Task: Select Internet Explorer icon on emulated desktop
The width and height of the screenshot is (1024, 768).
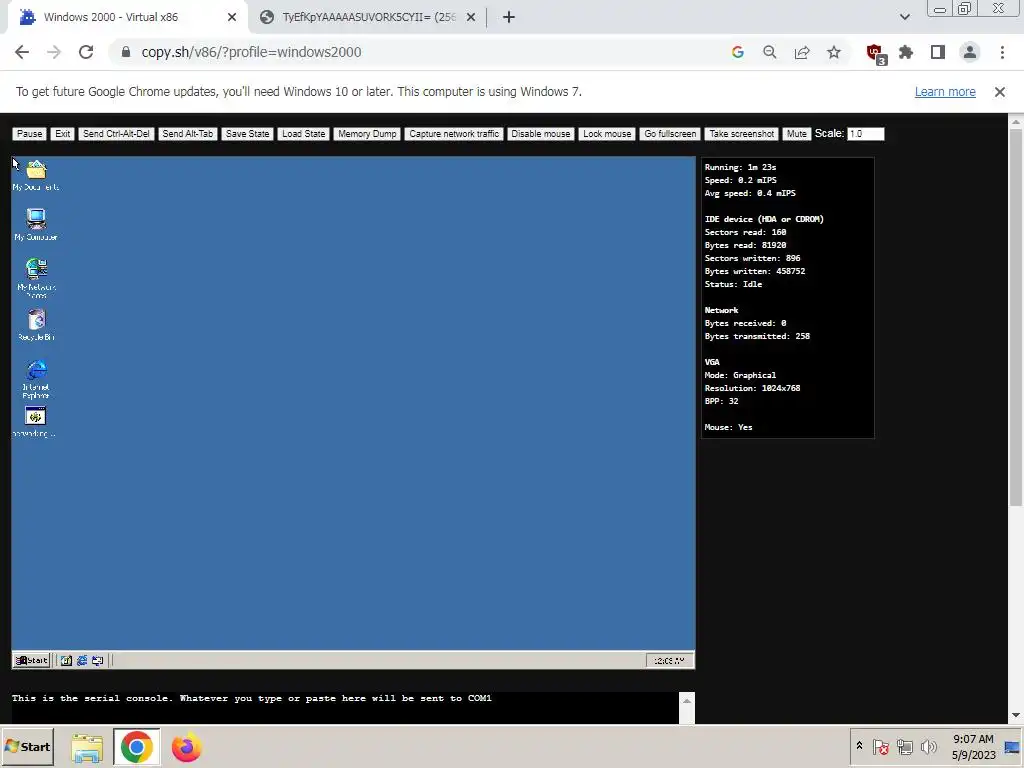Action: point(36,379)
